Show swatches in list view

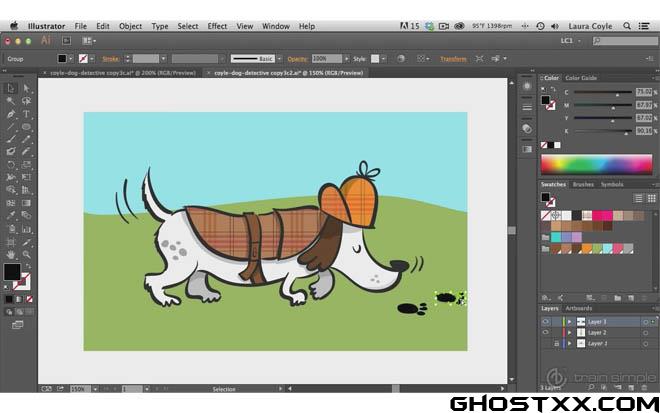coord(639,198)
